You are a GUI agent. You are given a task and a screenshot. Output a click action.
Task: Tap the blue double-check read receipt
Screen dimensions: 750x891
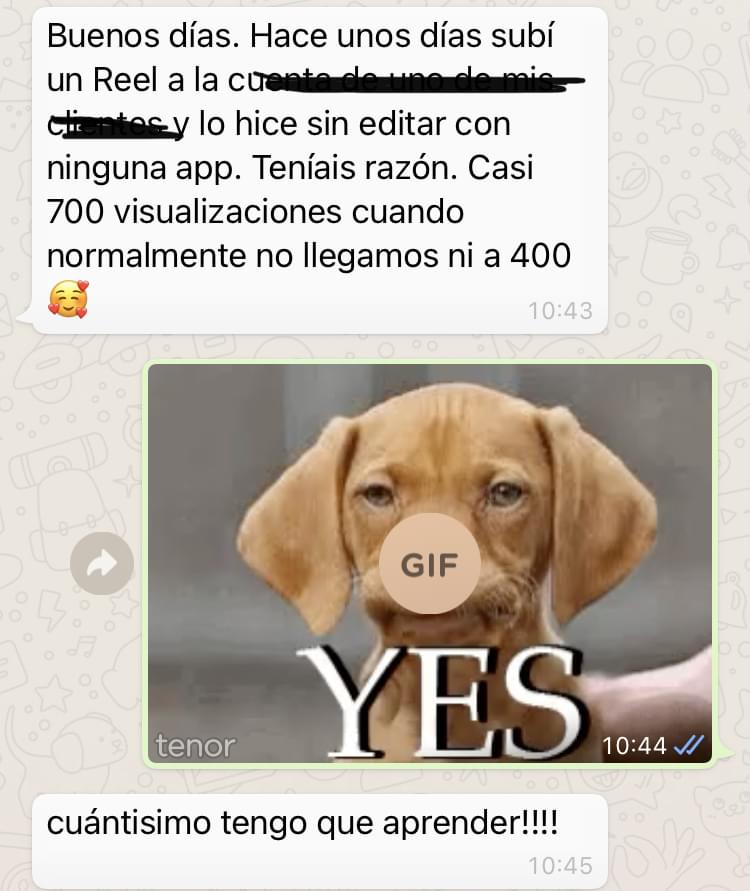[688, 744]
